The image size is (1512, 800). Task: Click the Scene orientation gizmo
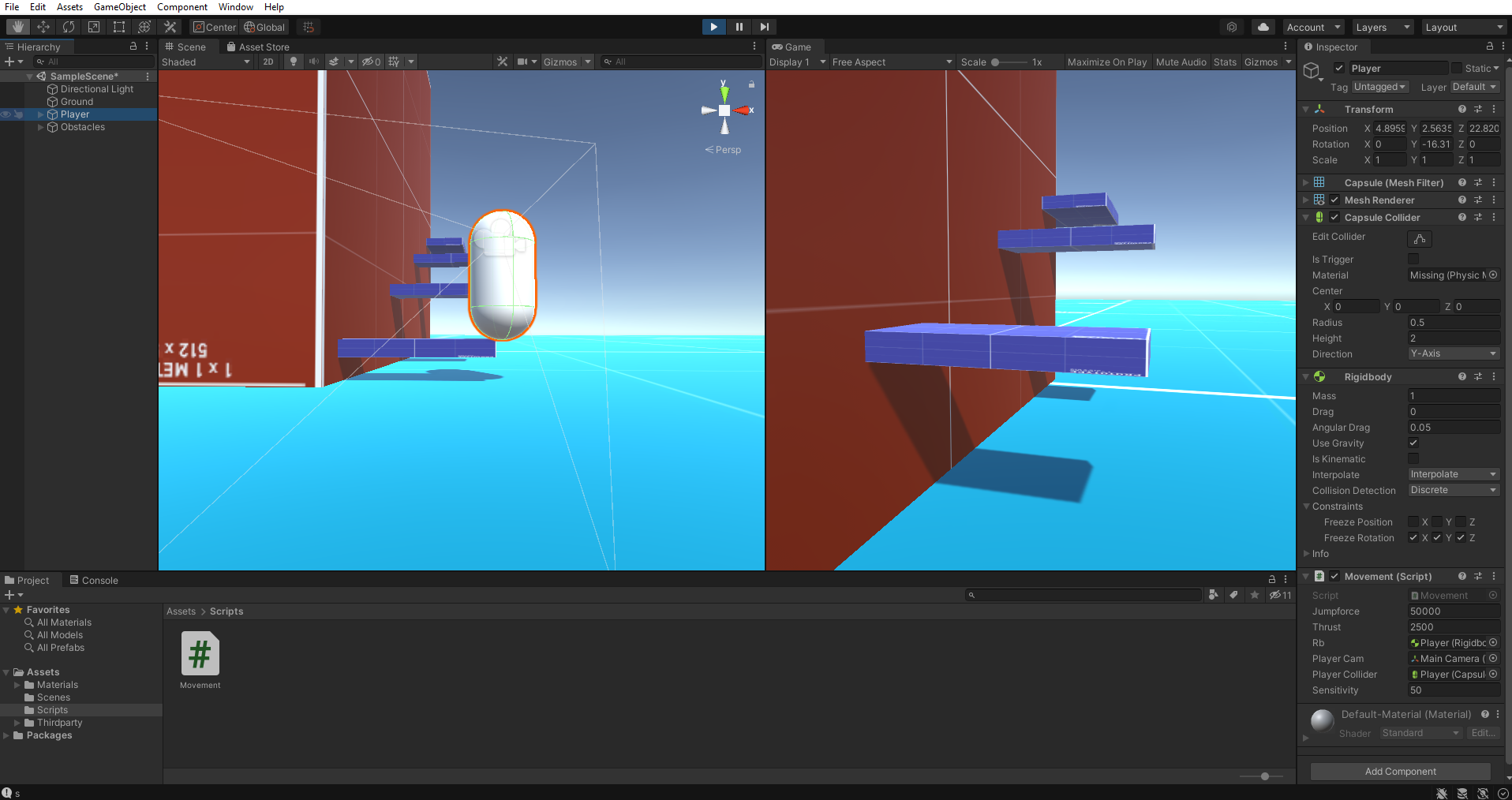(x=724, y=110)
